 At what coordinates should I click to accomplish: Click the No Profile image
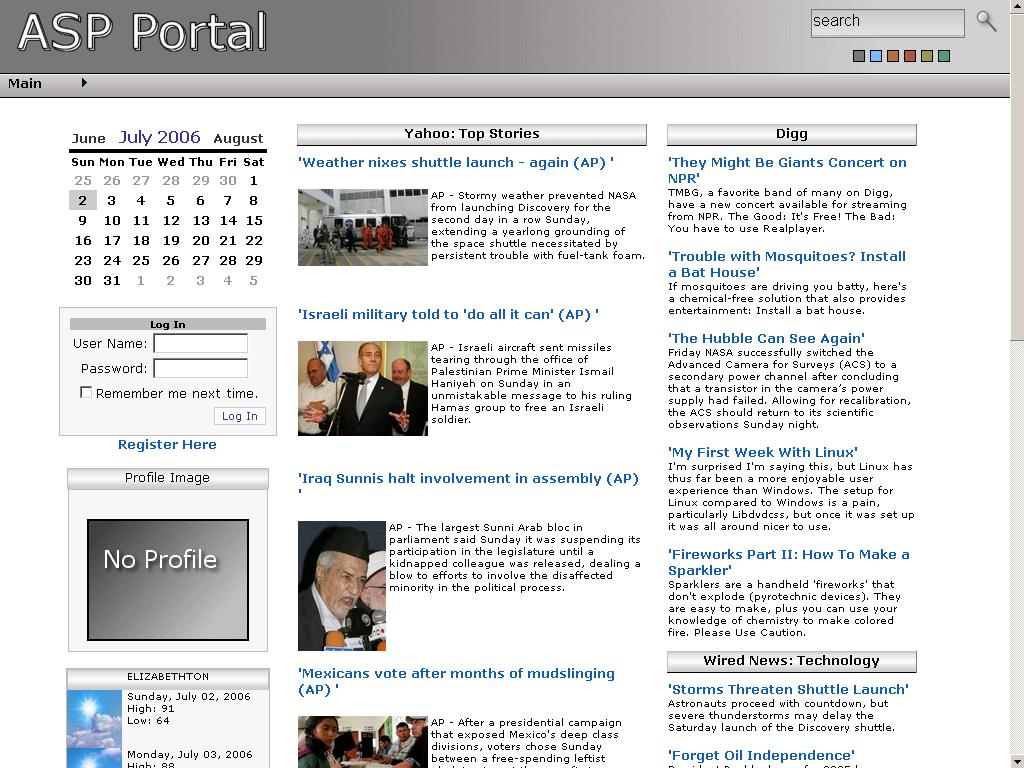pyautogui.click(x=168, y=579)
